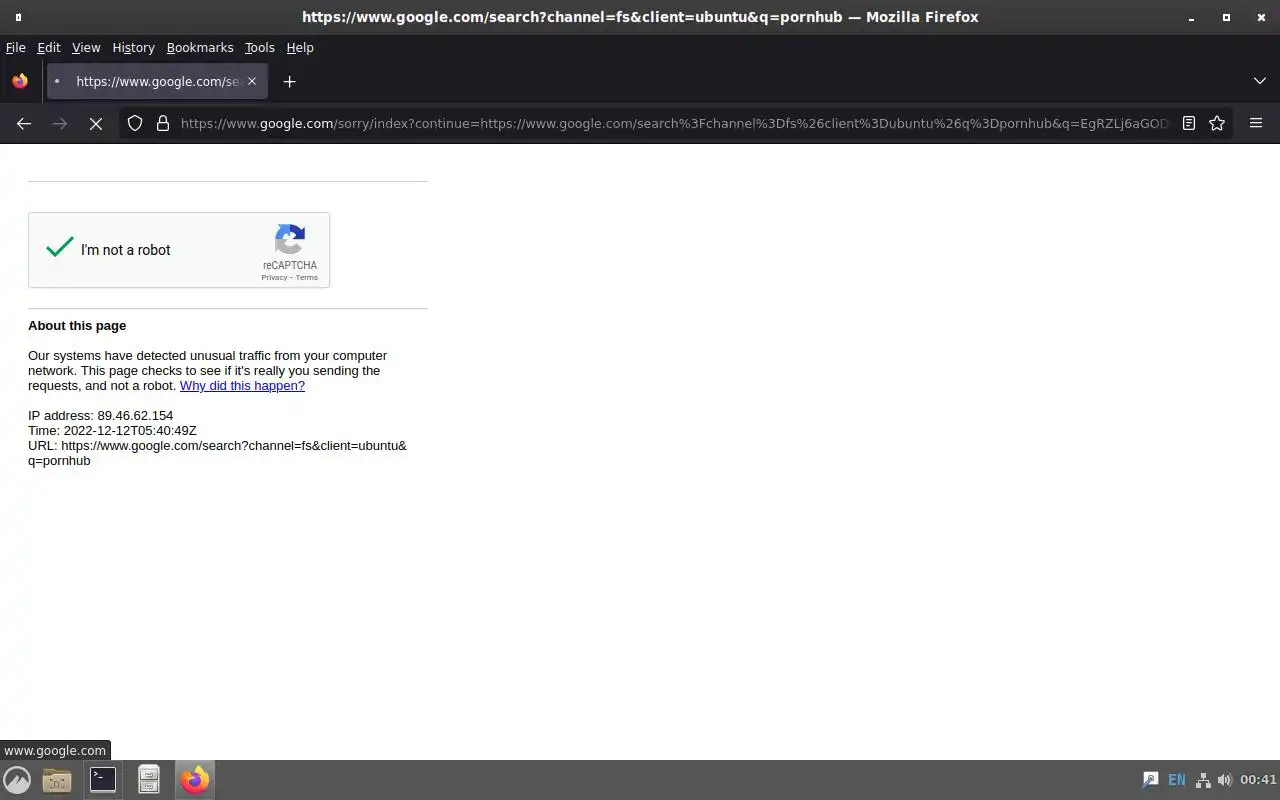Open the Tools menu
The width and height of the screenshot is (1280, 800).
[260, 48]
